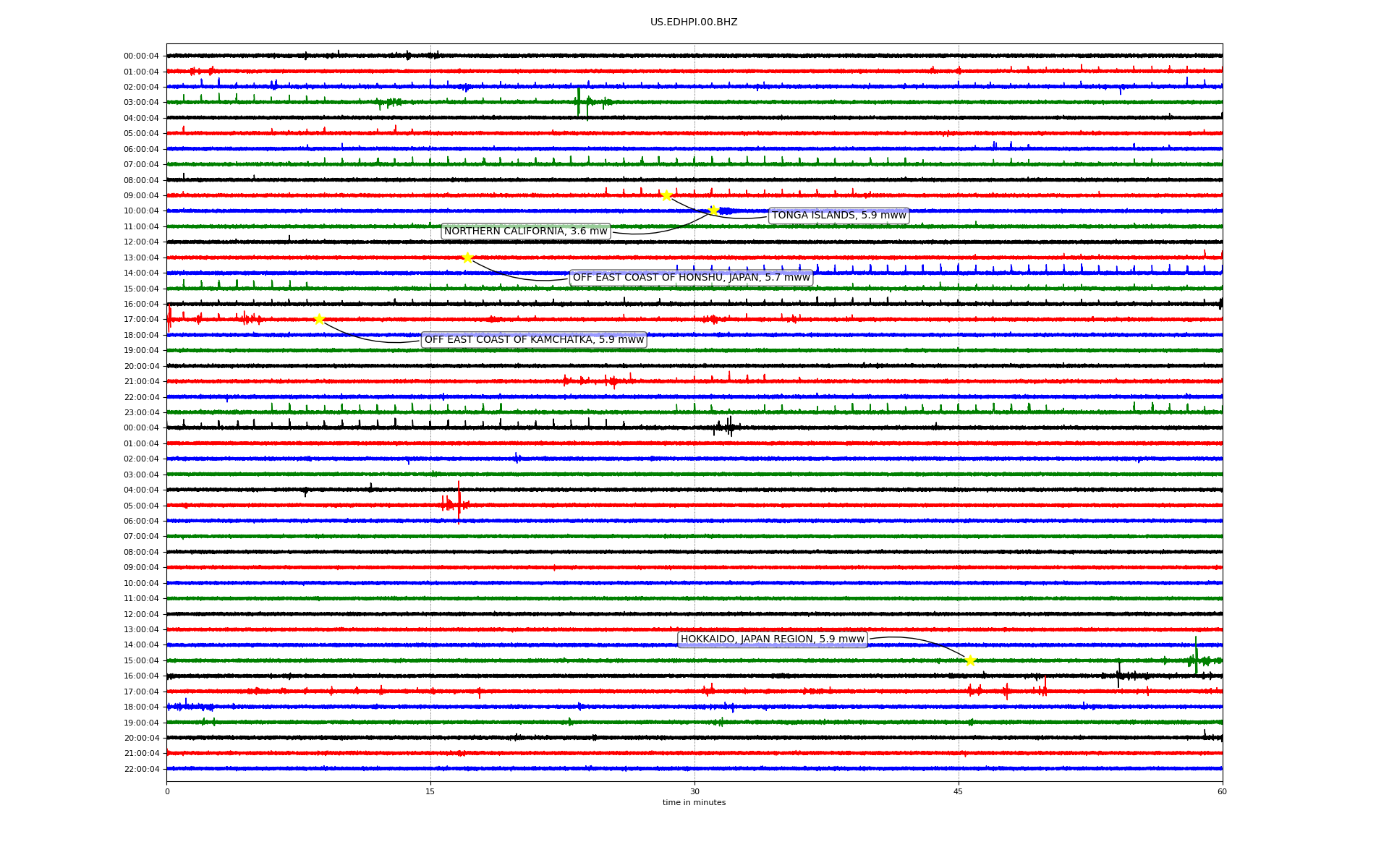Screen dimensions: 1389x868
Task: Click the HOKKAIDO, JAPAN REGION annotation box
Action: 772,639
